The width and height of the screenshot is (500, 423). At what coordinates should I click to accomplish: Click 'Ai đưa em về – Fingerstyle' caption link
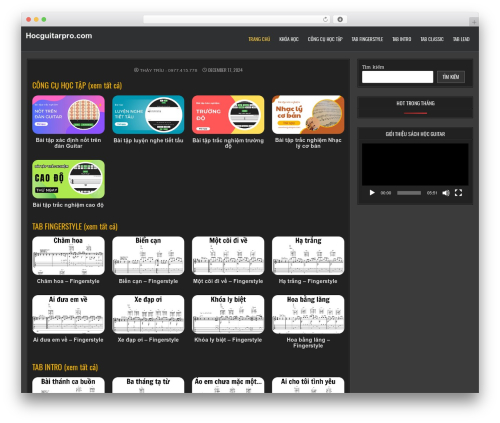point(68,340)
